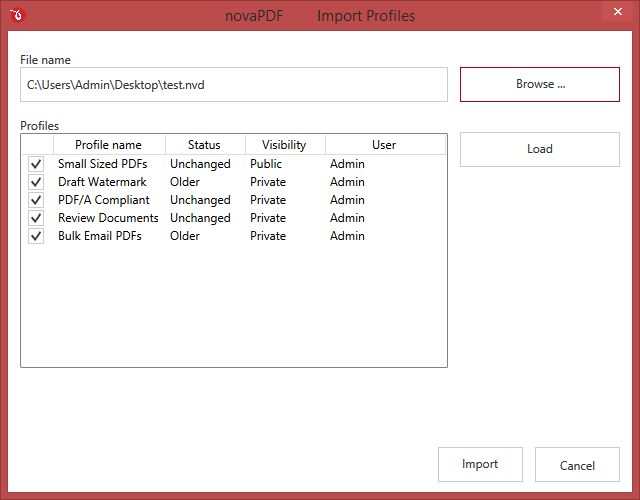Click Private visibility of Review Documents

(x=268, y=218)
